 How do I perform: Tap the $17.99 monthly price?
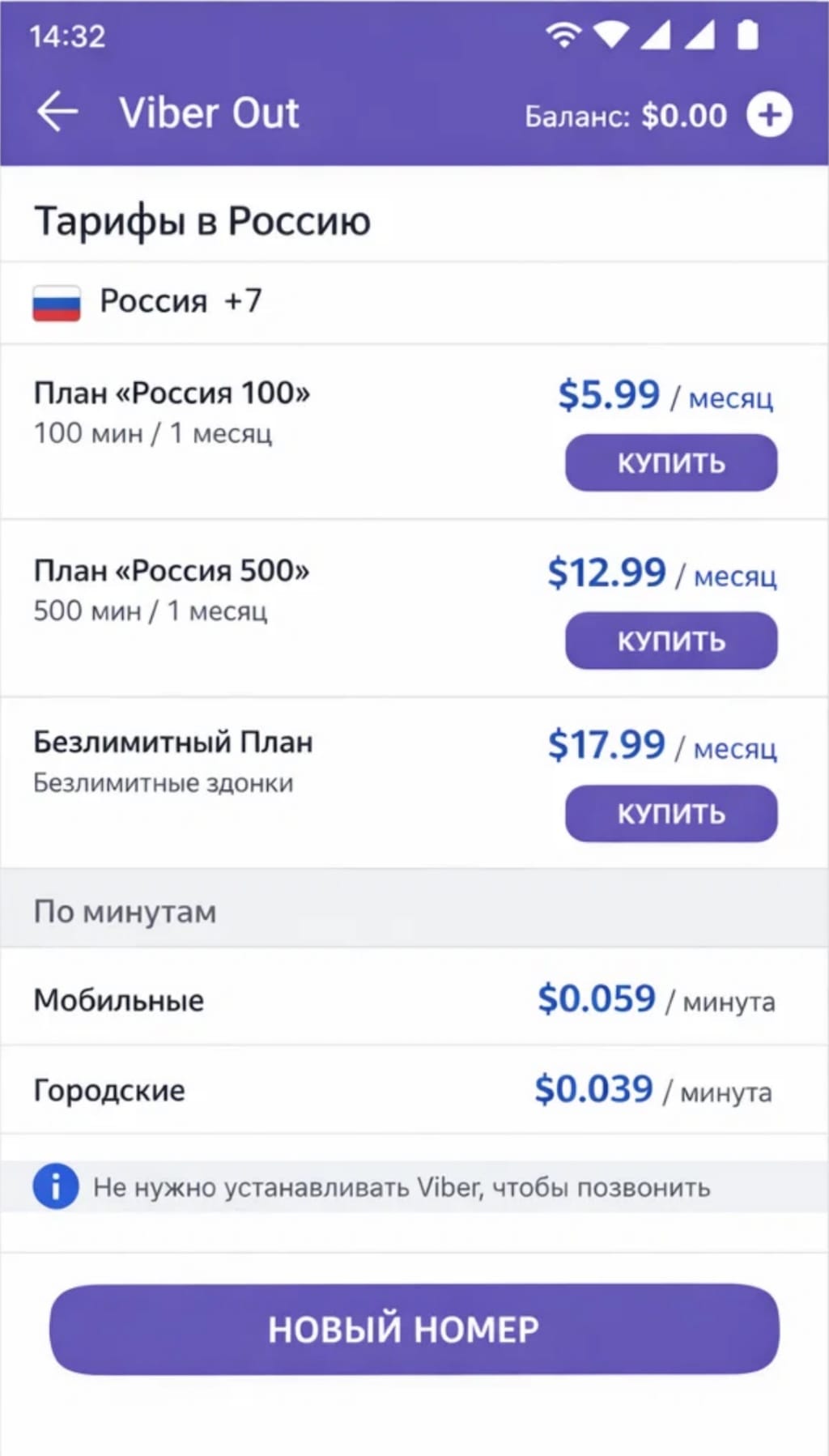606,745
